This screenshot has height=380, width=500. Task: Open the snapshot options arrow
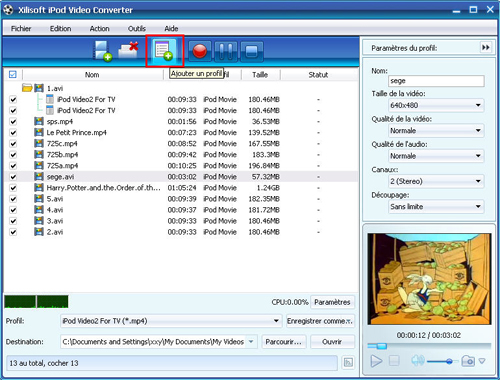pyautogui.click(x=482, y=361)
